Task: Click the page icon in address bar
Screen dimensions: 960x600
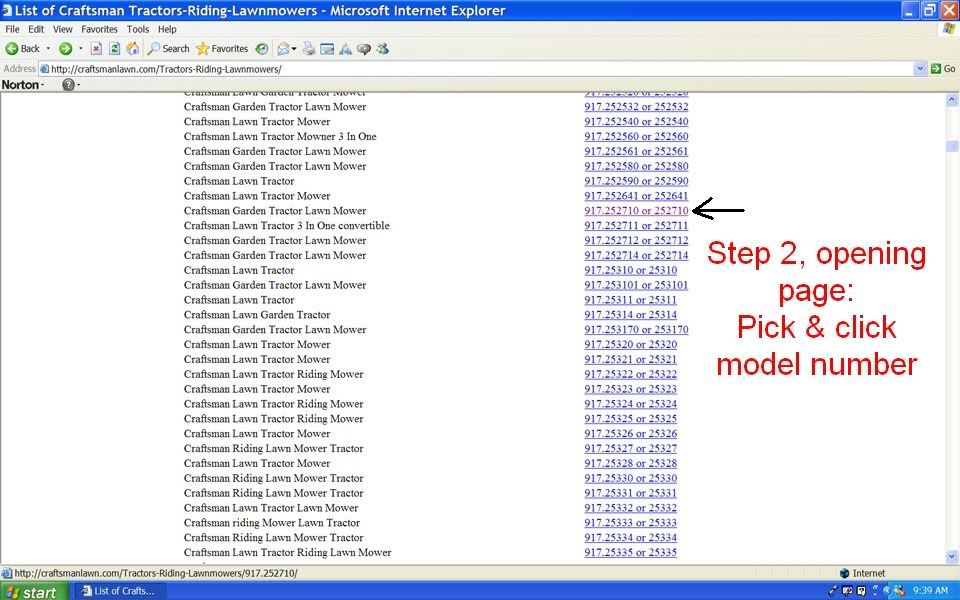Action: pyautogui.click(x=44, y=69)
